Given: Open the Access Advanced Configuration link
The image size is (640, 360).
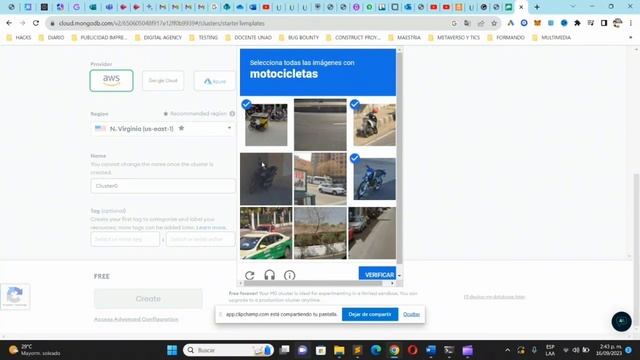Looking at the screenshot, I should point(136,319).
